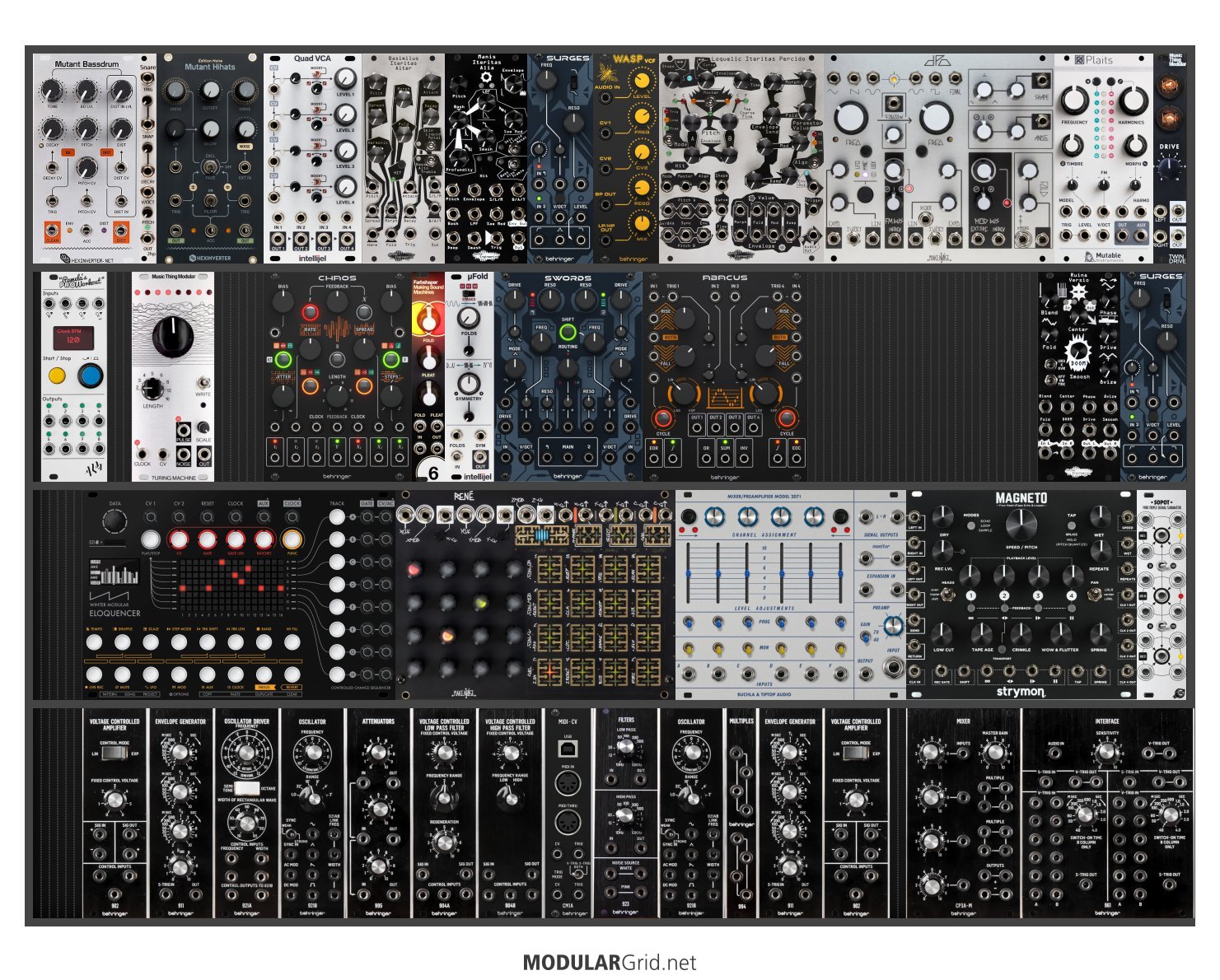Click the Magneto TAPE AGE knob
The width and height of the screenshot is (1220, 980).
(982, 632)
